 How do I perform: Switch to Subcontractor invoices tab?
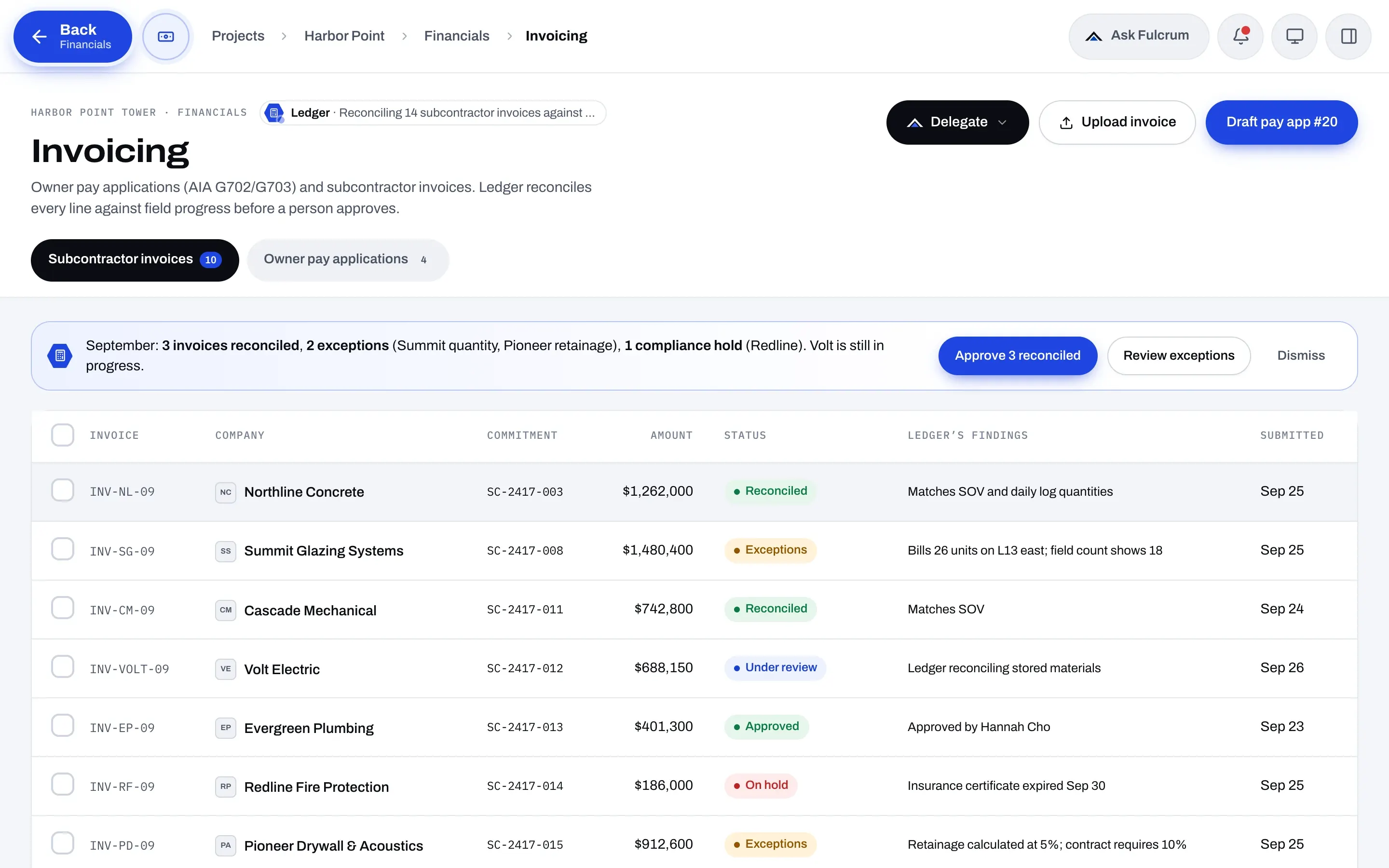(134, 259)
